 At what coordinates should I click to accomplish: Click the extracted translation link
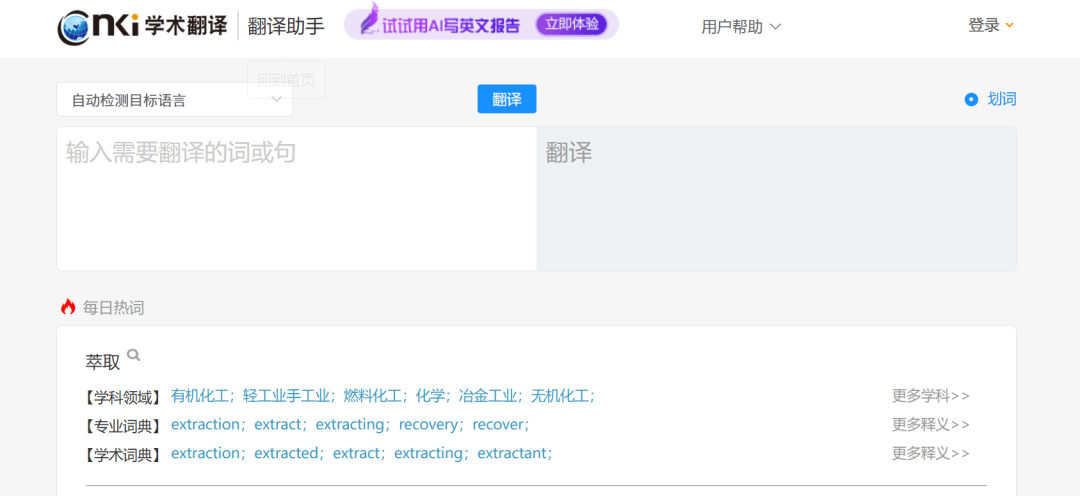pos(286,453)
